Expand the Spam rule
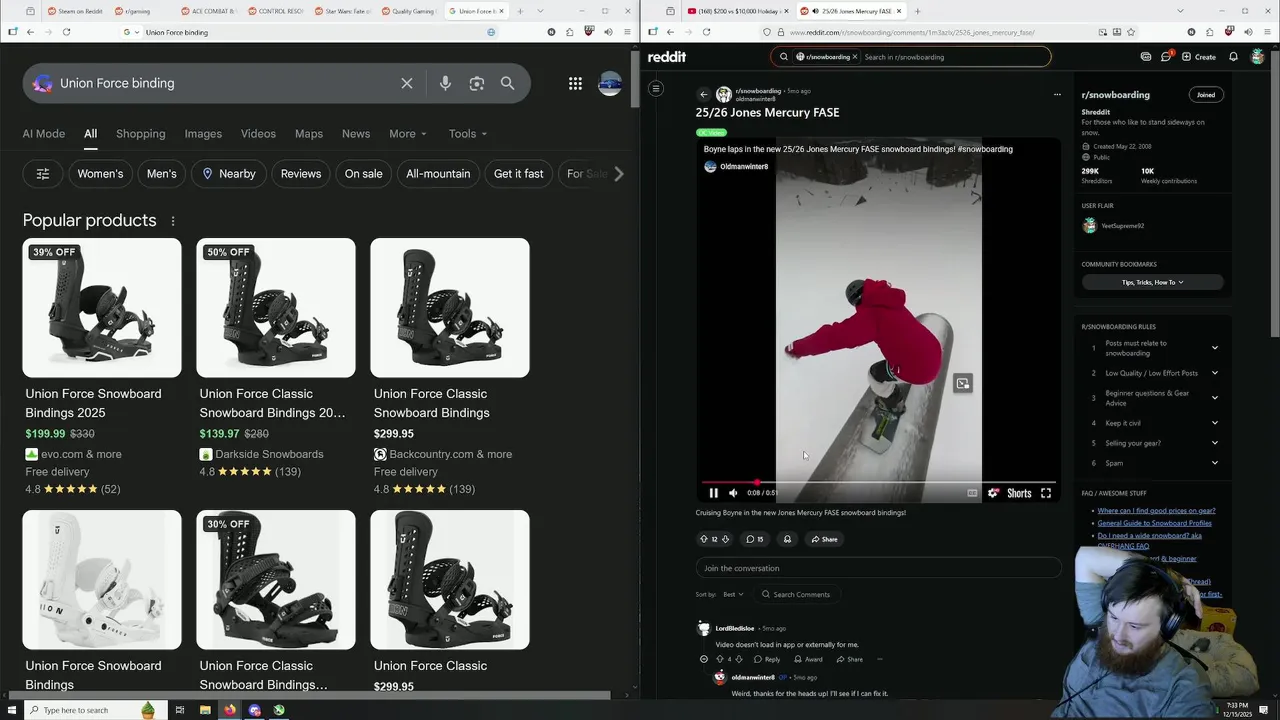 click(1214, 463)
